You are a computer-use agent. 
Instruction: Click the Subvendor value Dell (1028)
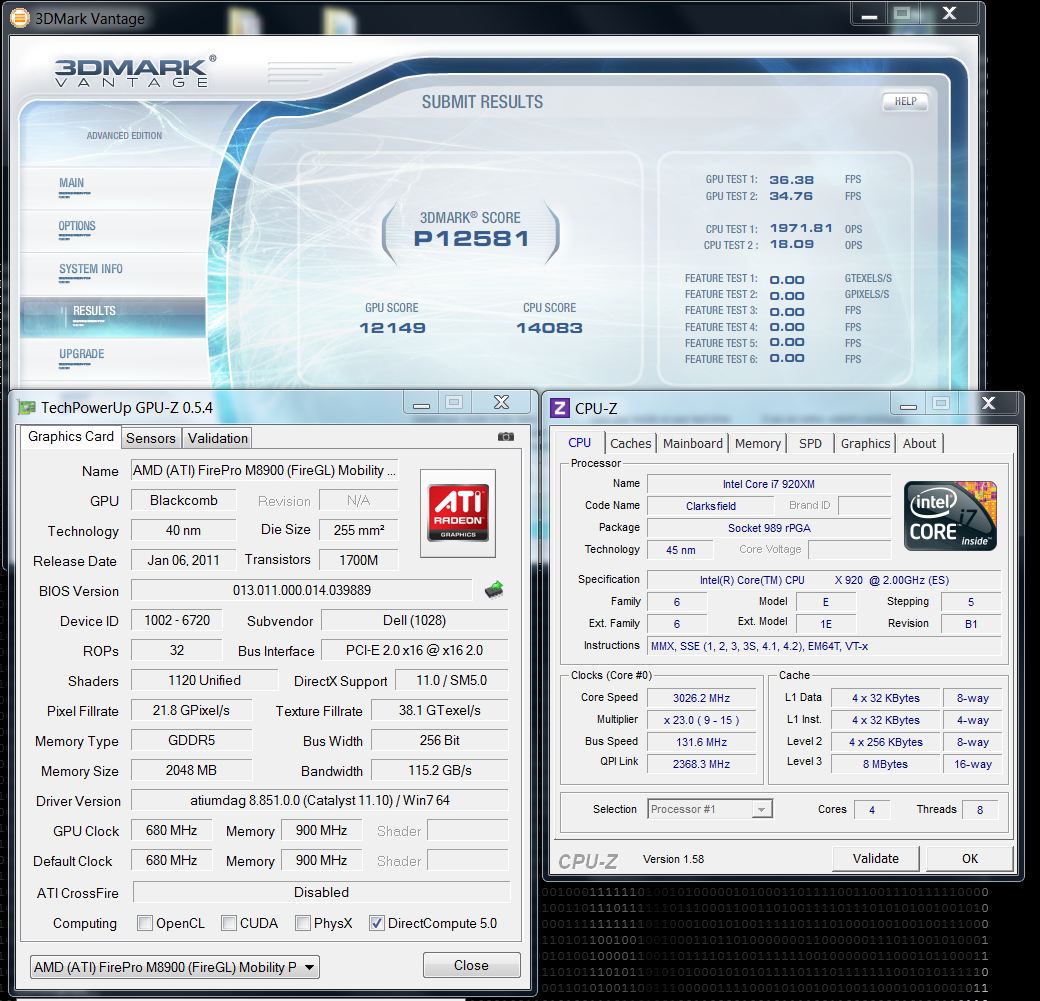pyautogui.click(x=415, y=620)
